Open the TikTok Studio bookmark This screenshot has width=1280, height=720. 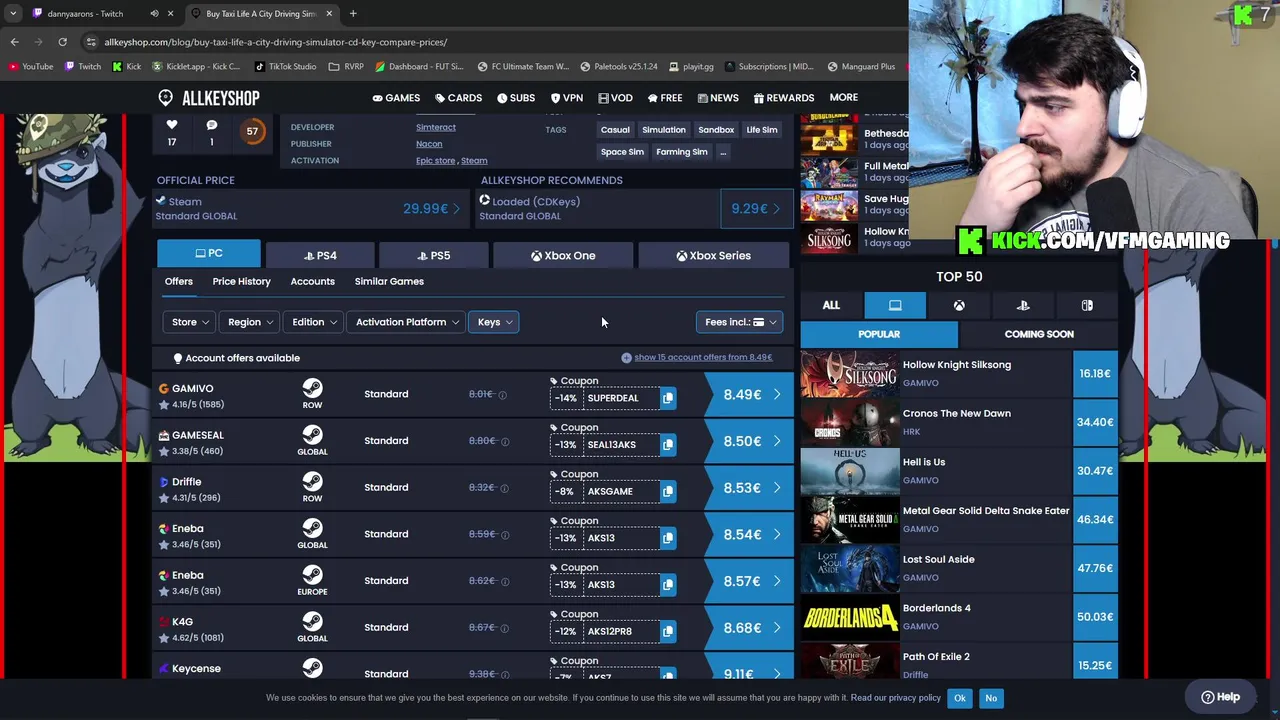click(x=285, y=67)
